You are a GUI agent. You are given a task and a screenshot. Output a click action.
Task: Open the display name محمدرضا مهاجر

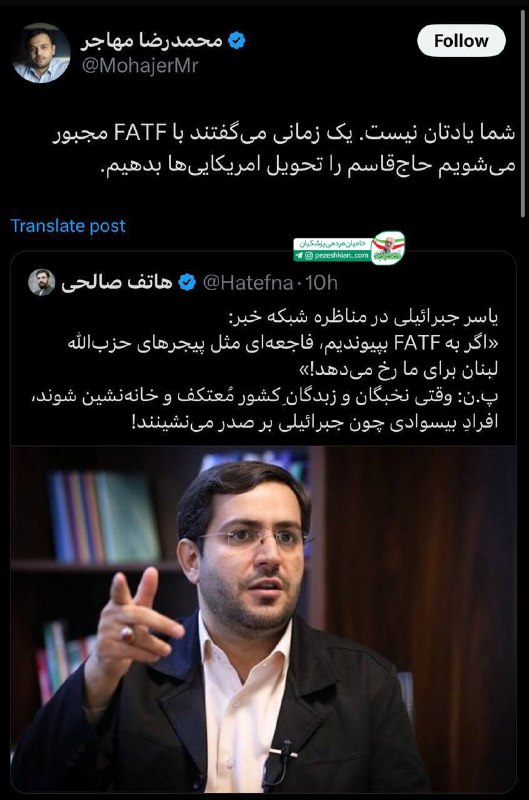[x=152, y=40]
